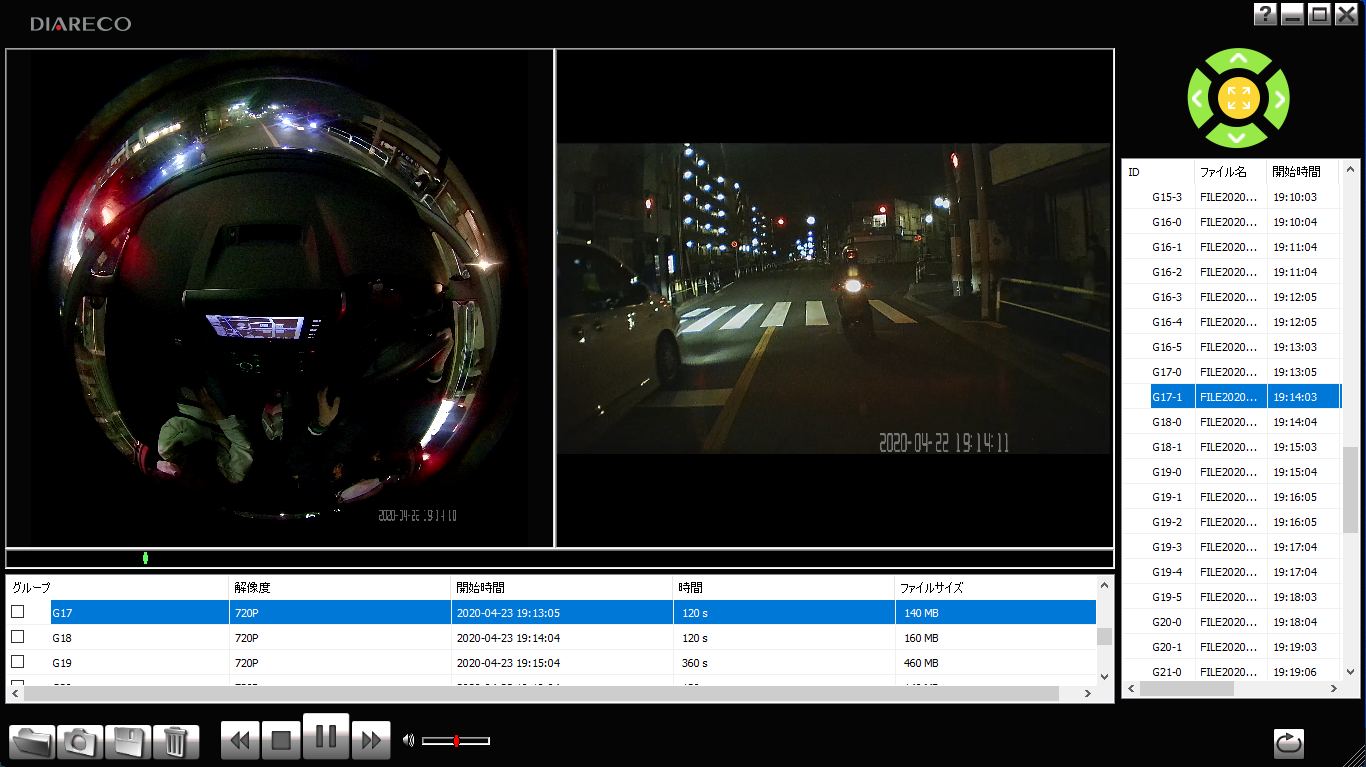Mute the speaker volume icon
The height and width of the screenshot is (767, 1366).
click(408, 741)
